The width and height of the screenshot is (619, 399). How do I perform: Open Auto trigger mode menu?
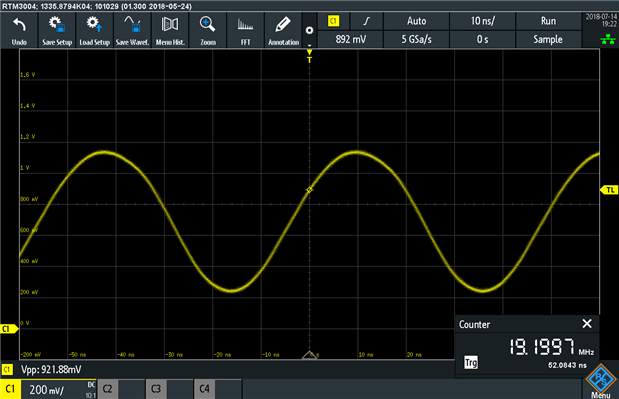tap(416, 21)
